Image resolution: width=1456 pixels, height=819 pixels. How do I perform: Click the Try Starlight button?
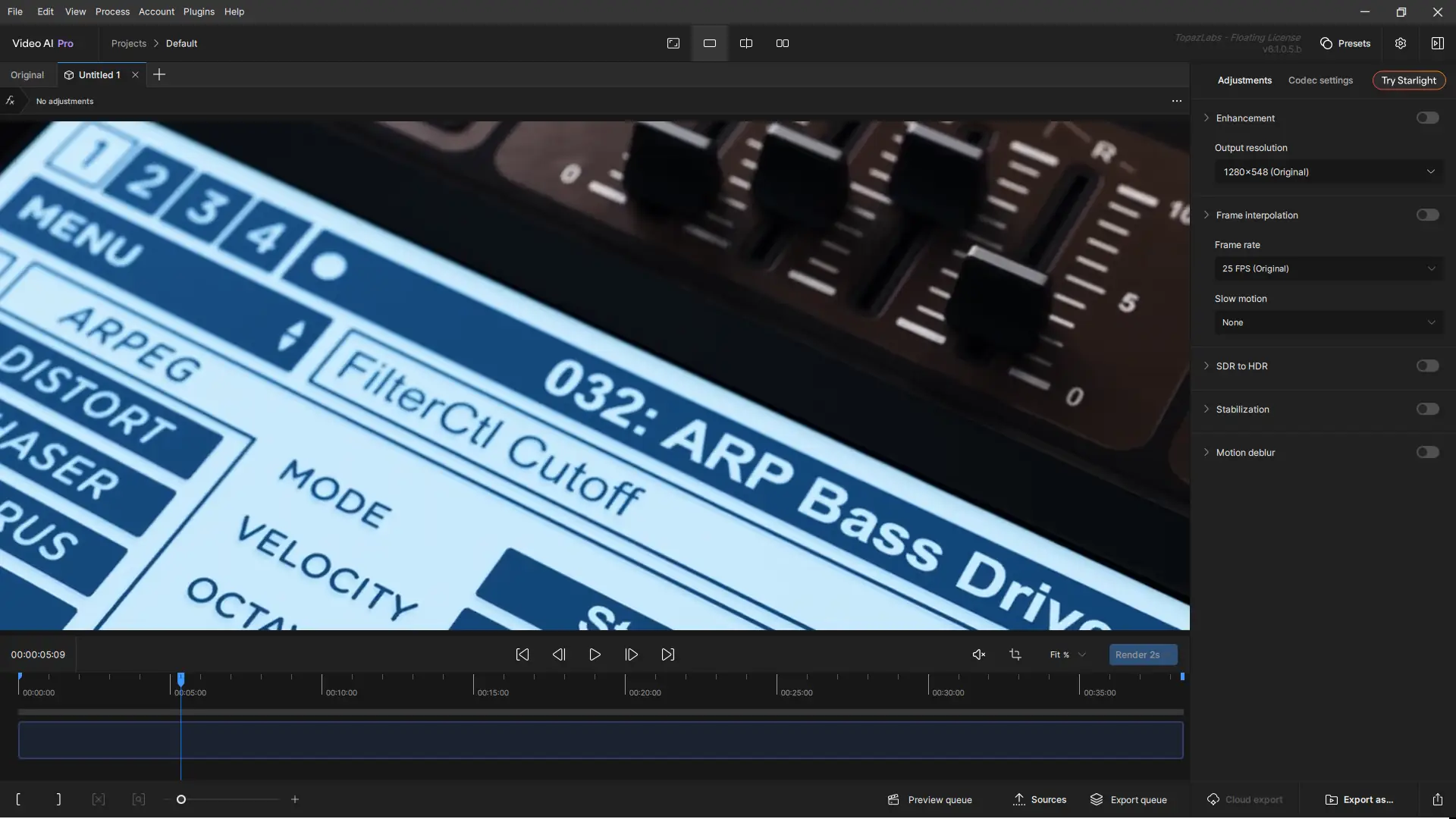tap(1408, 80)
